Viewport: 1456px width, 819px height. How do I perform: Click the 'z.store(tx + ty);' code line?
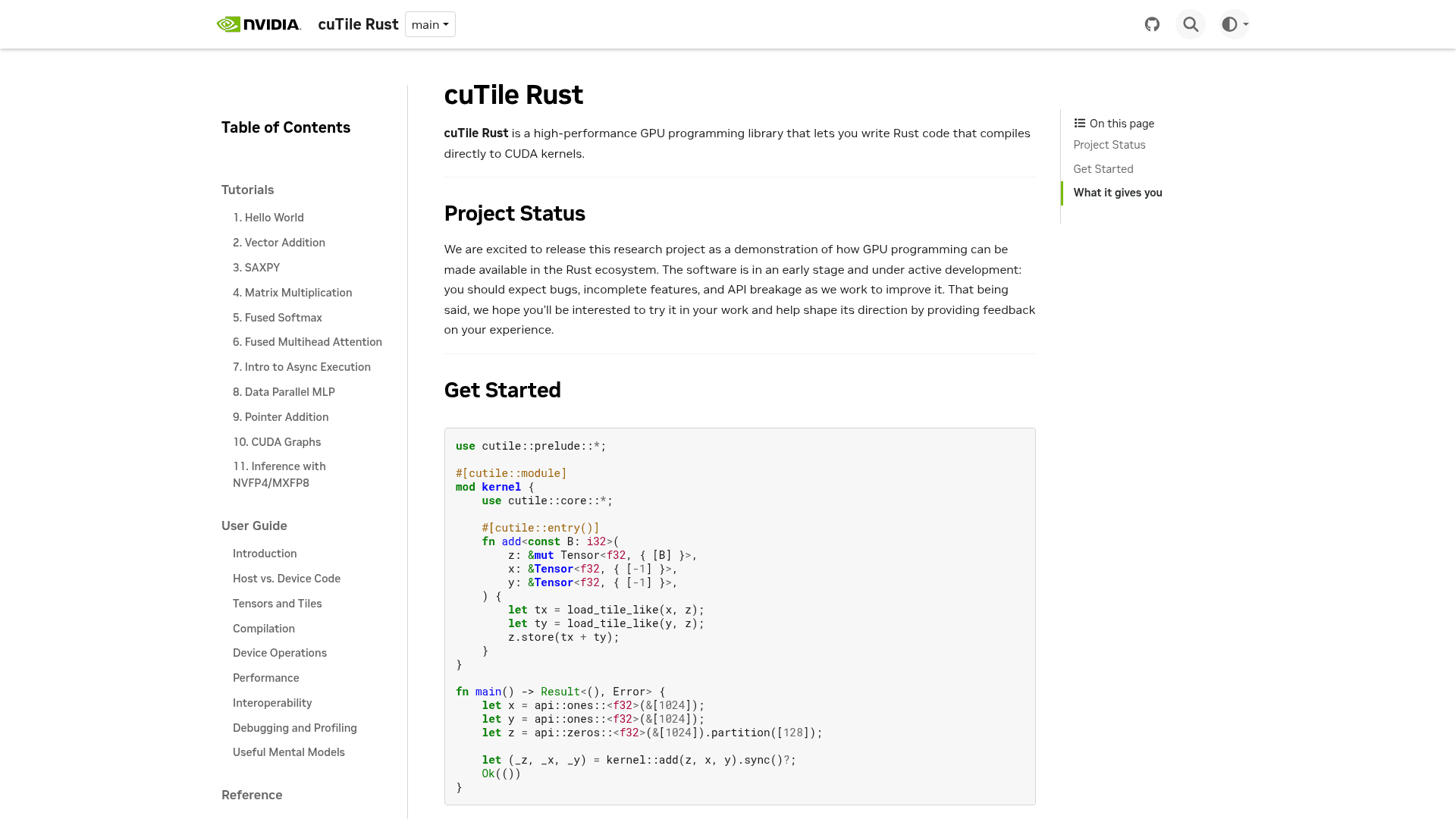click(x=563, y=637)
